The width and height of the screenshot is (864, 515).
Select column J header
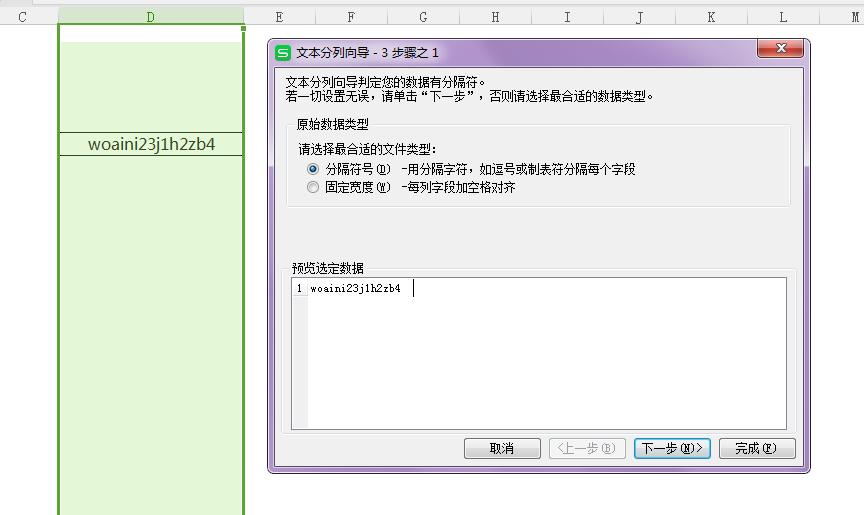(x=639, y=17)
